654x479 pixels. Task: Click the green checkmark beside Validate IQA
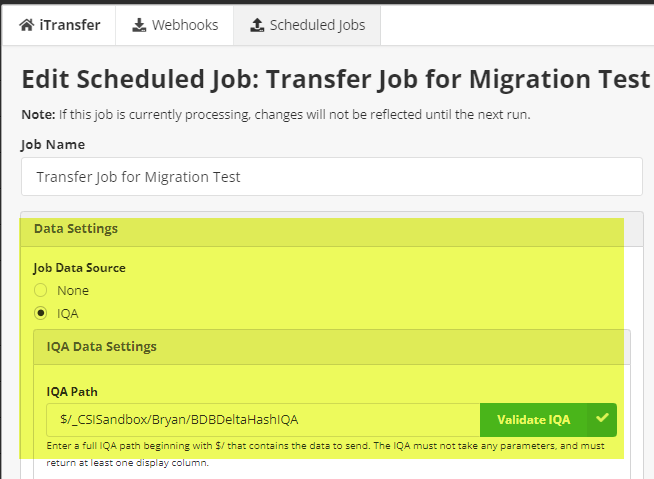pyautogui.click(x=601, y=419)
